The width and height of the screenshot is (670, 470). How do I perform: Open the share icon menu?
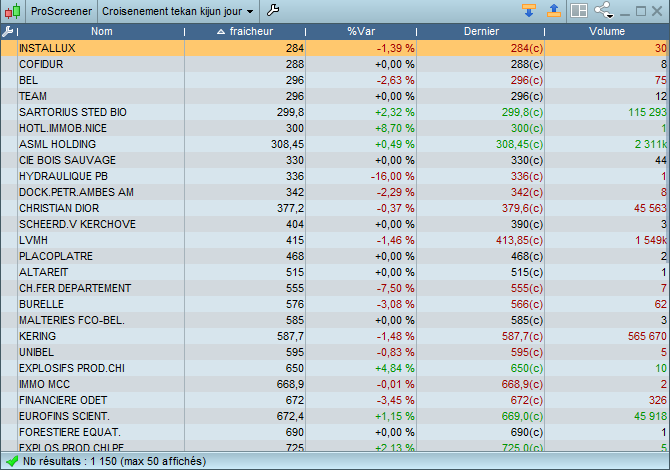pos(604,10)
